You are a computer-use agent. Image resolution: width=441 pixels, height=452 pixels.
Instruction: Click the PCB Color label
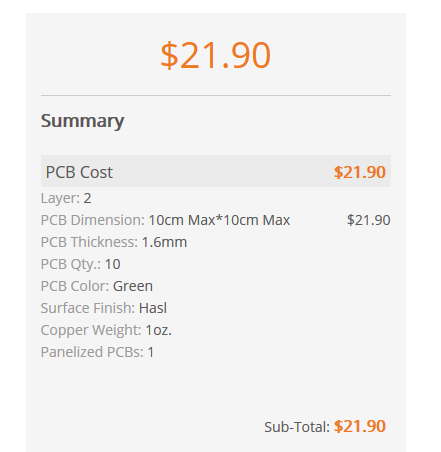click(75, 286)
